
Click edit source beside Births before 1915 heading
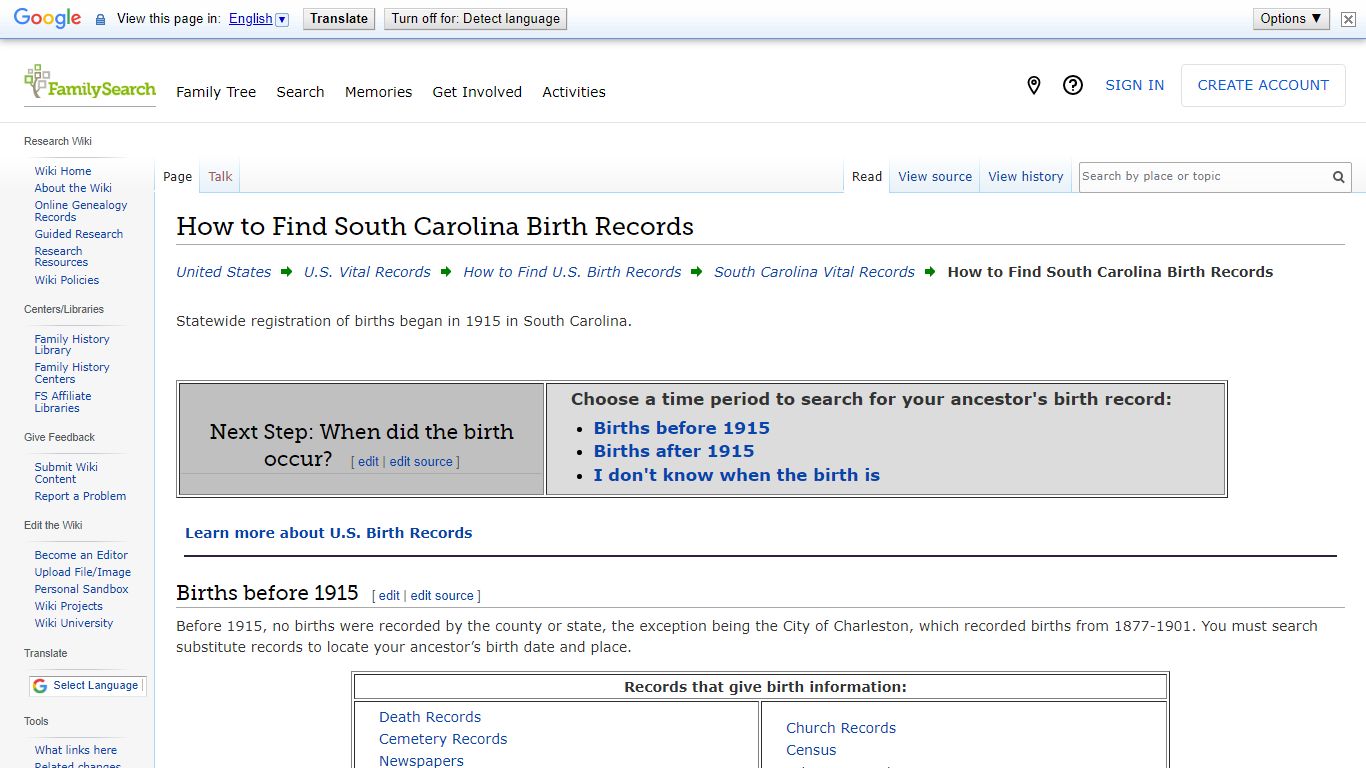pyautogui.click(x=442, y=596)
